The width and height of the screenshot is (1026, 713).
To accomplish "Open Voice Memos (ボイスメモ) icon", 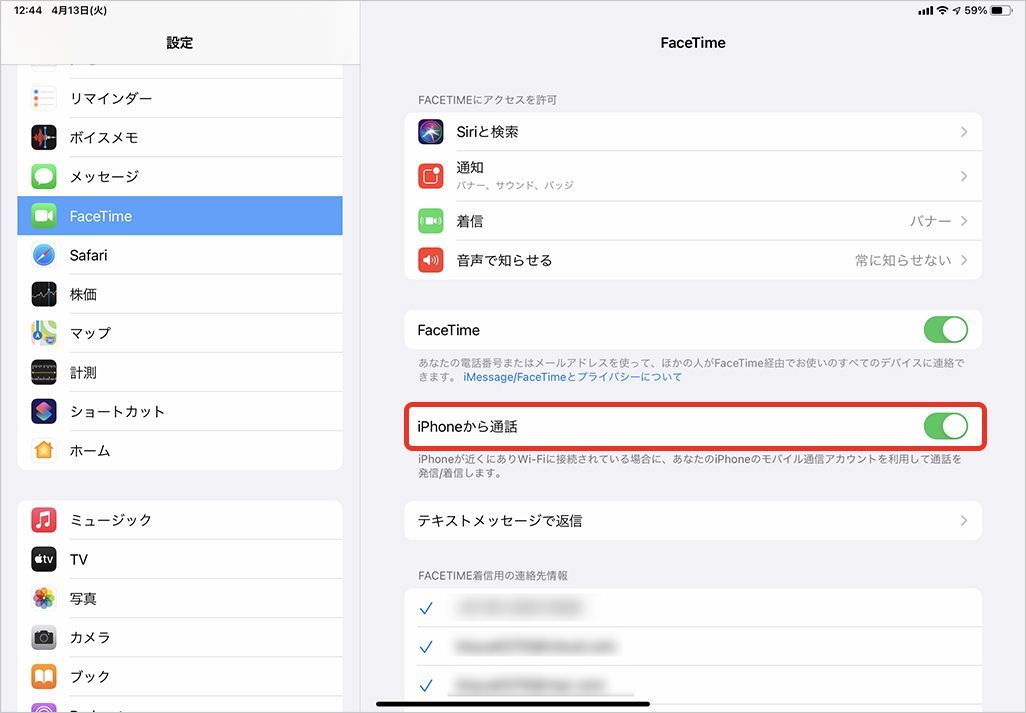I will click(44, 137).
